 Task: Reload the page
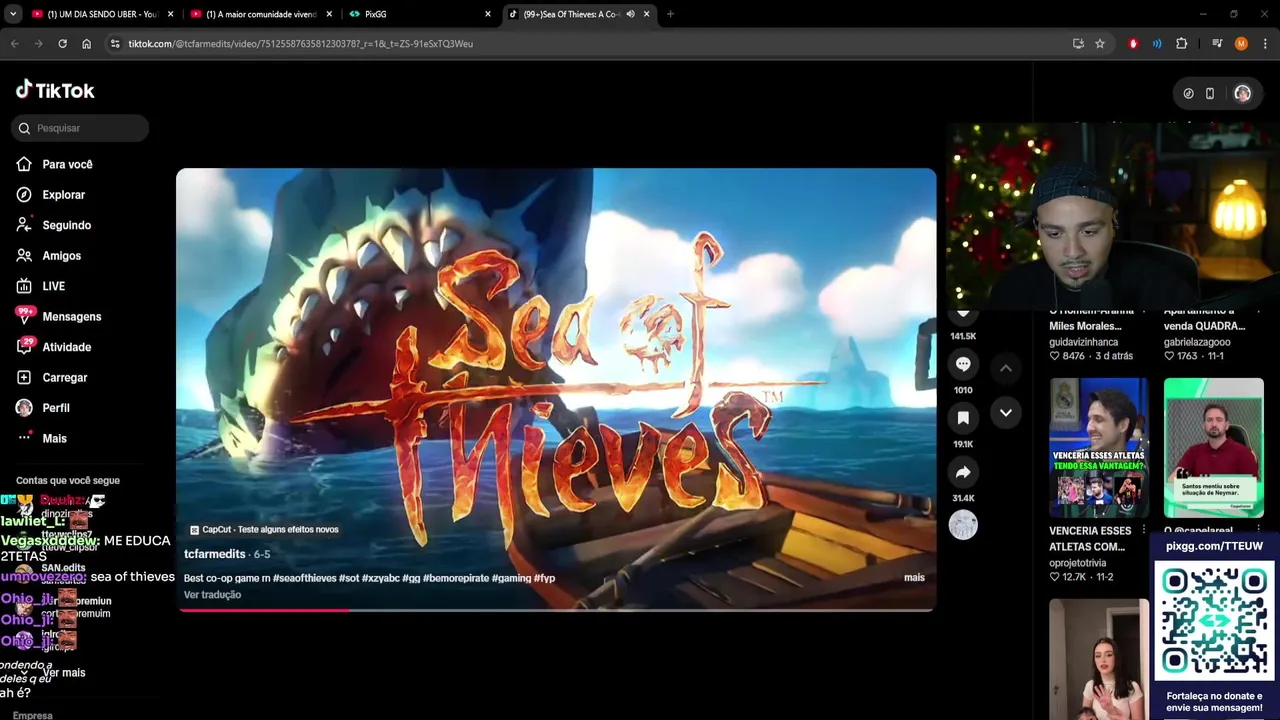tap(62, 44)
